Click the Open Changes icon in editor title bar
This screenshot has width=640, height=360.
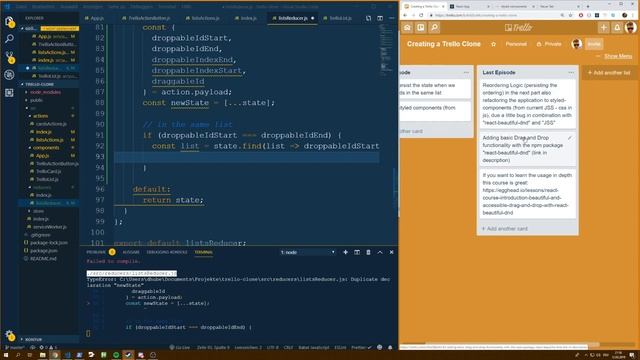(369, 18)
